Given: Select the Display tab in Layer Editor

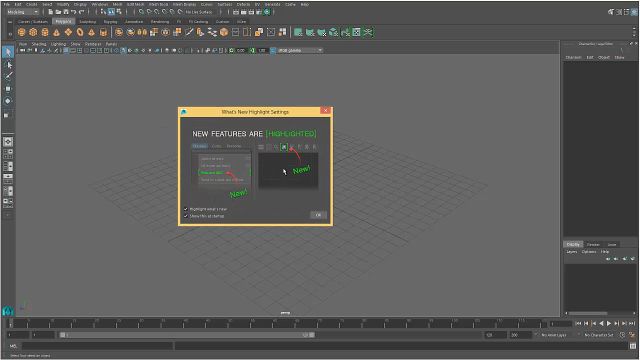Looking at the screenshot, I should click(x=573, y=244).
